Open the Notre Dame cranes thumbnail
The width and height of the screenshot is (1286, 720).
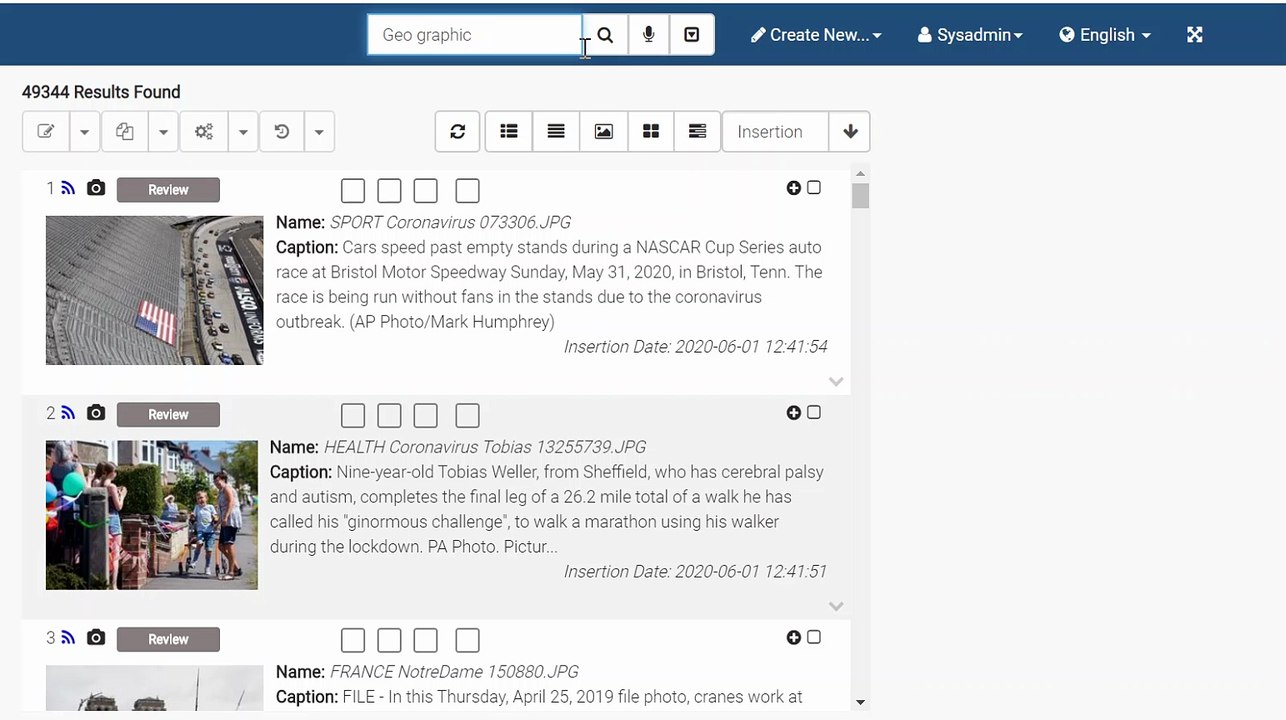pyautogui.click(x=154, y=688)
